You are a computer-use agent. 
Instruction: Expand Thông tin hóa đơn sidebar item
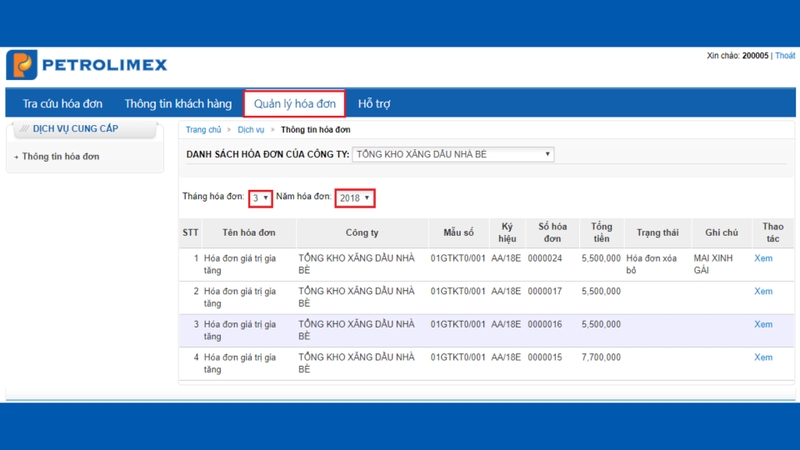[x=60, y=157]
